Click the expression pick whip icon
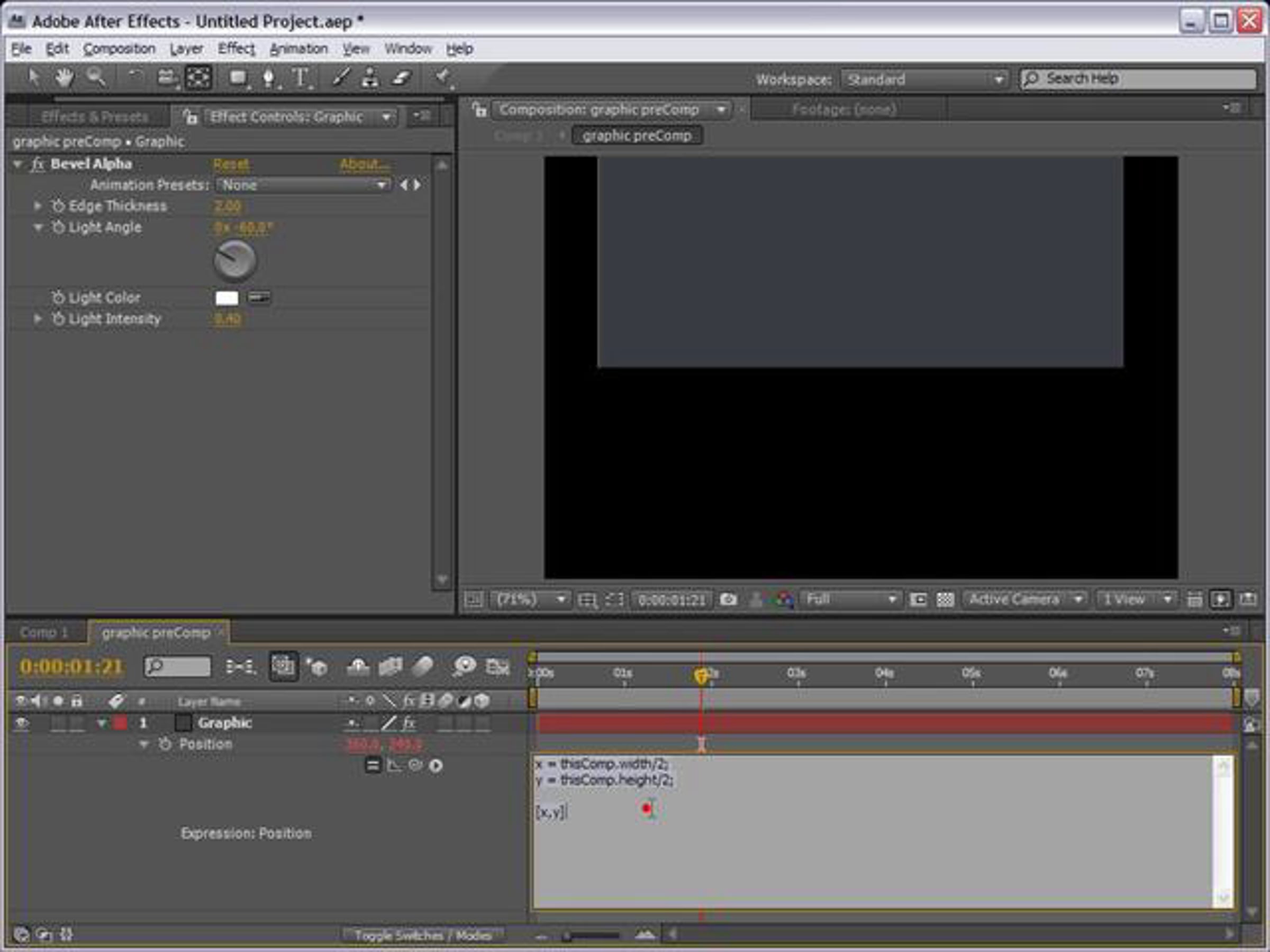 [x=415, y=765]
